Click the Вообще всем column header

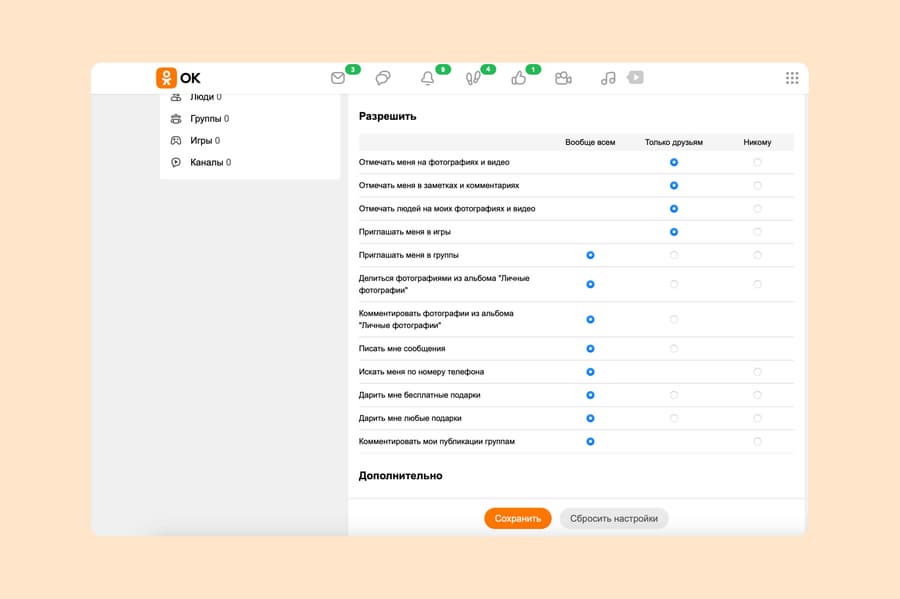pyautogui.click(x=590, y=142)
